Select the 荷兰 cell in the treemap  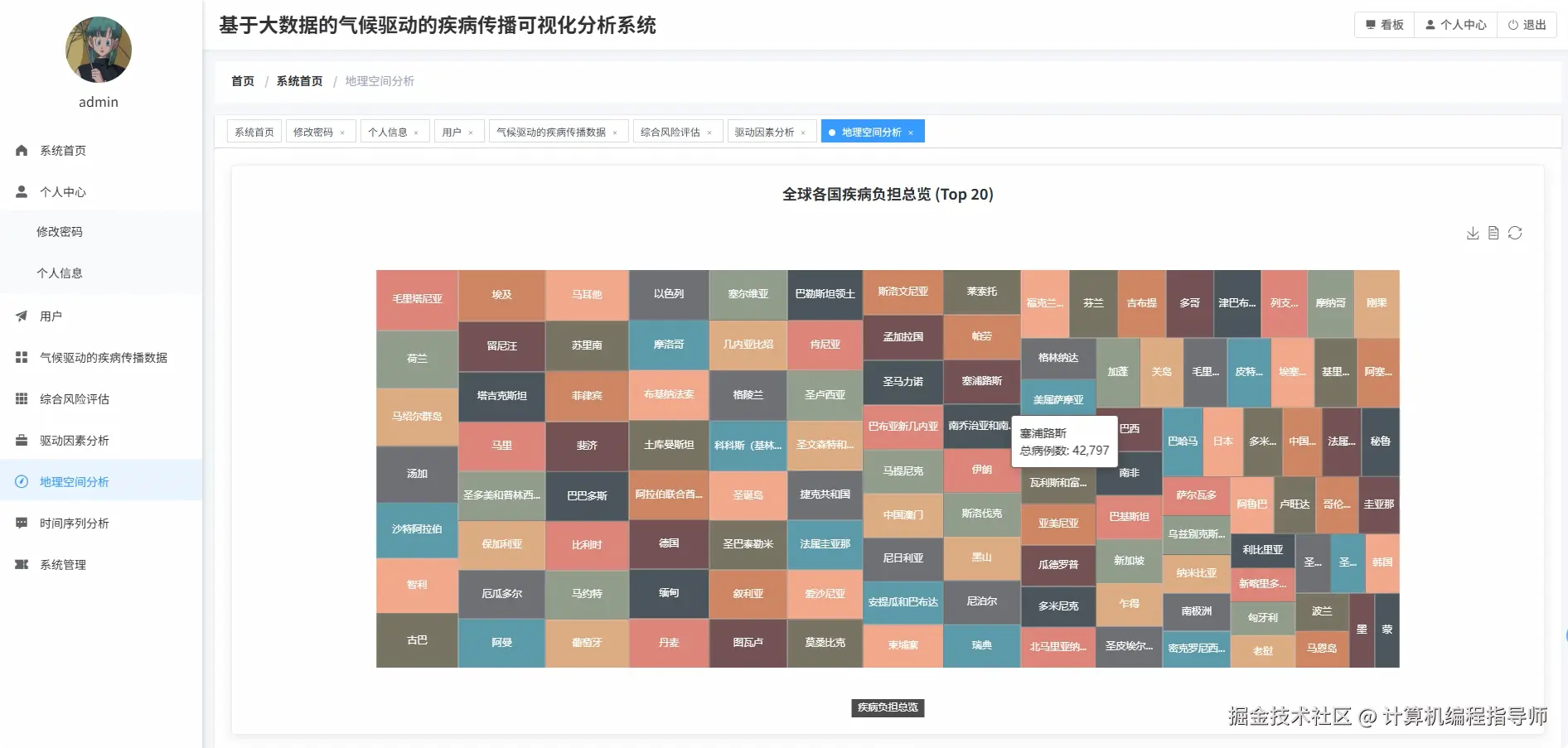click(417, 360)
